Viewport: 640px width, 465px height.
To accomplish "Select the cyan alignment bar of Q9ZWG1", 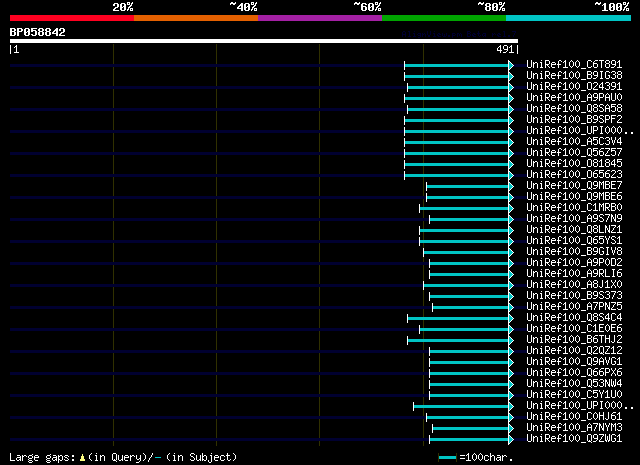I will (x=469, y=439).
